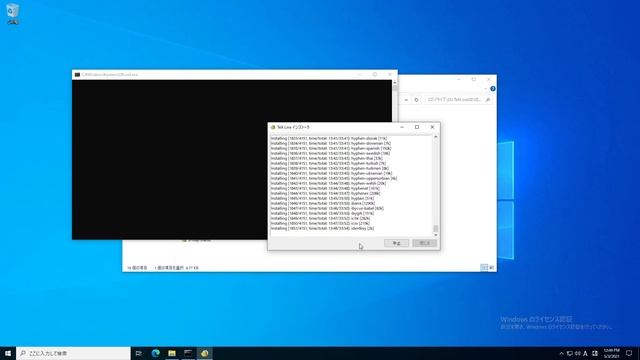The height and width of the screenshot is (360, 640).
Task: Minimize the TeX Live installer window
Action: 402,127
